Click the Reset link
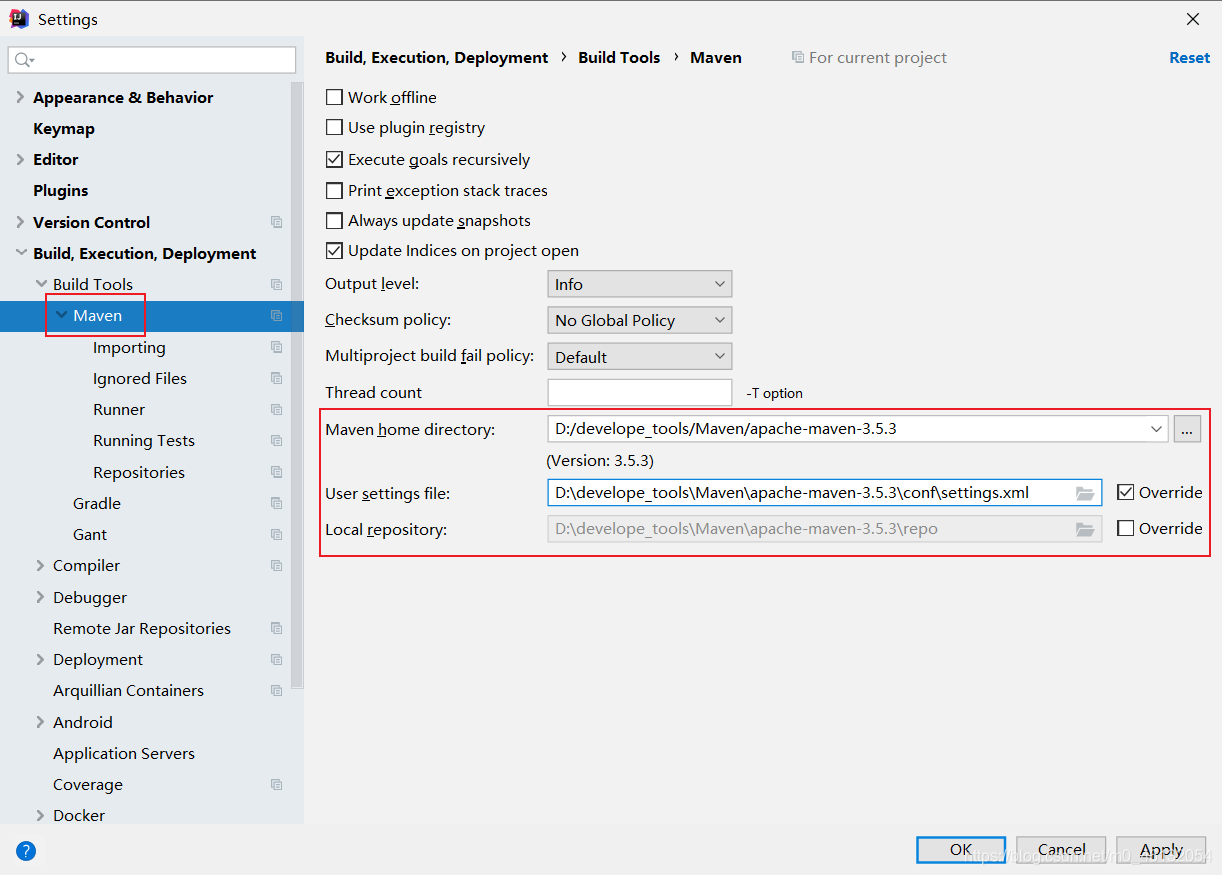Viewport: 1222px width, 875px height. click(x=1190, y=58)
